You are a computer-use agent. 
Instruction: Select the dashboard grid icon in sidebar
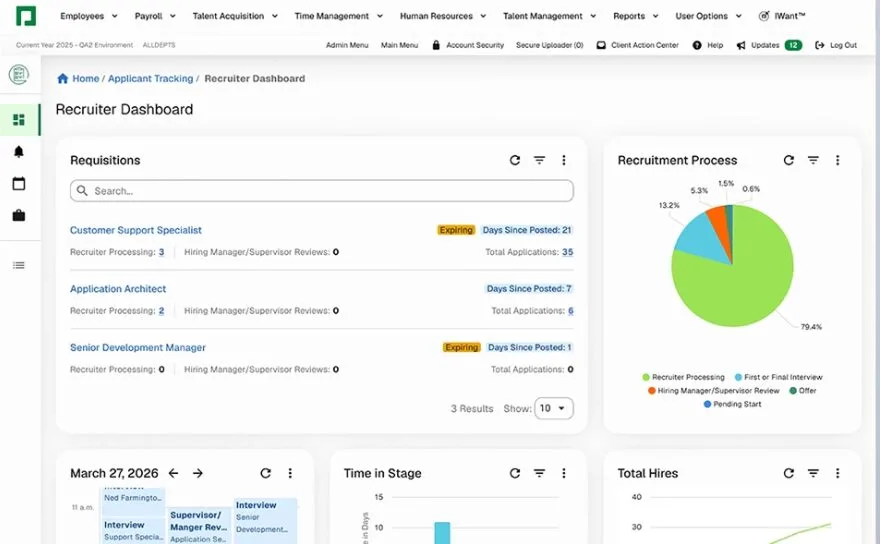(19, 120)
